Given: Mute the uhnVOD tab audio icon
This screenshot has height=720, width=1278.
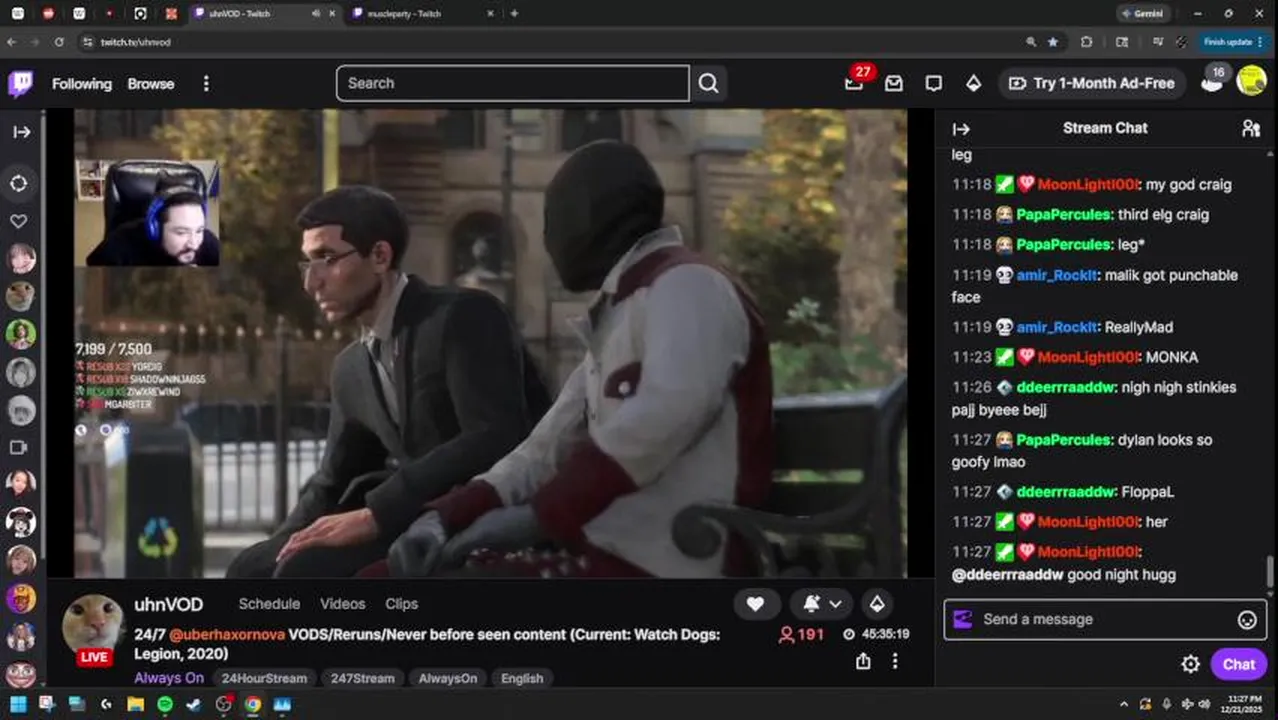Looking at the screenshot, I should coord(316,14).
